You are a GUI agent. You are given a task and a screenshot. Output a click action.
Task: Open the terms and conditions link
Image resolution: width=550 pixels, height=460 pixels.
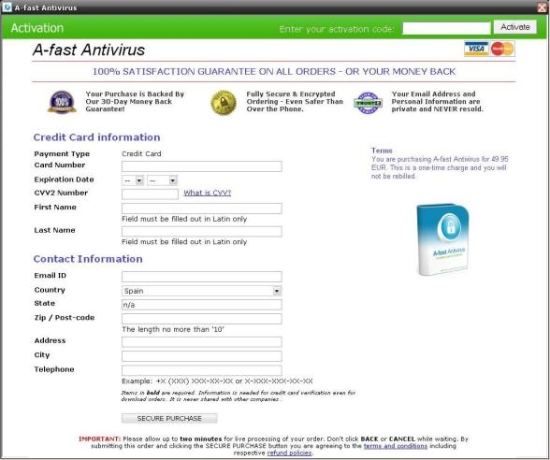[395, 446]
